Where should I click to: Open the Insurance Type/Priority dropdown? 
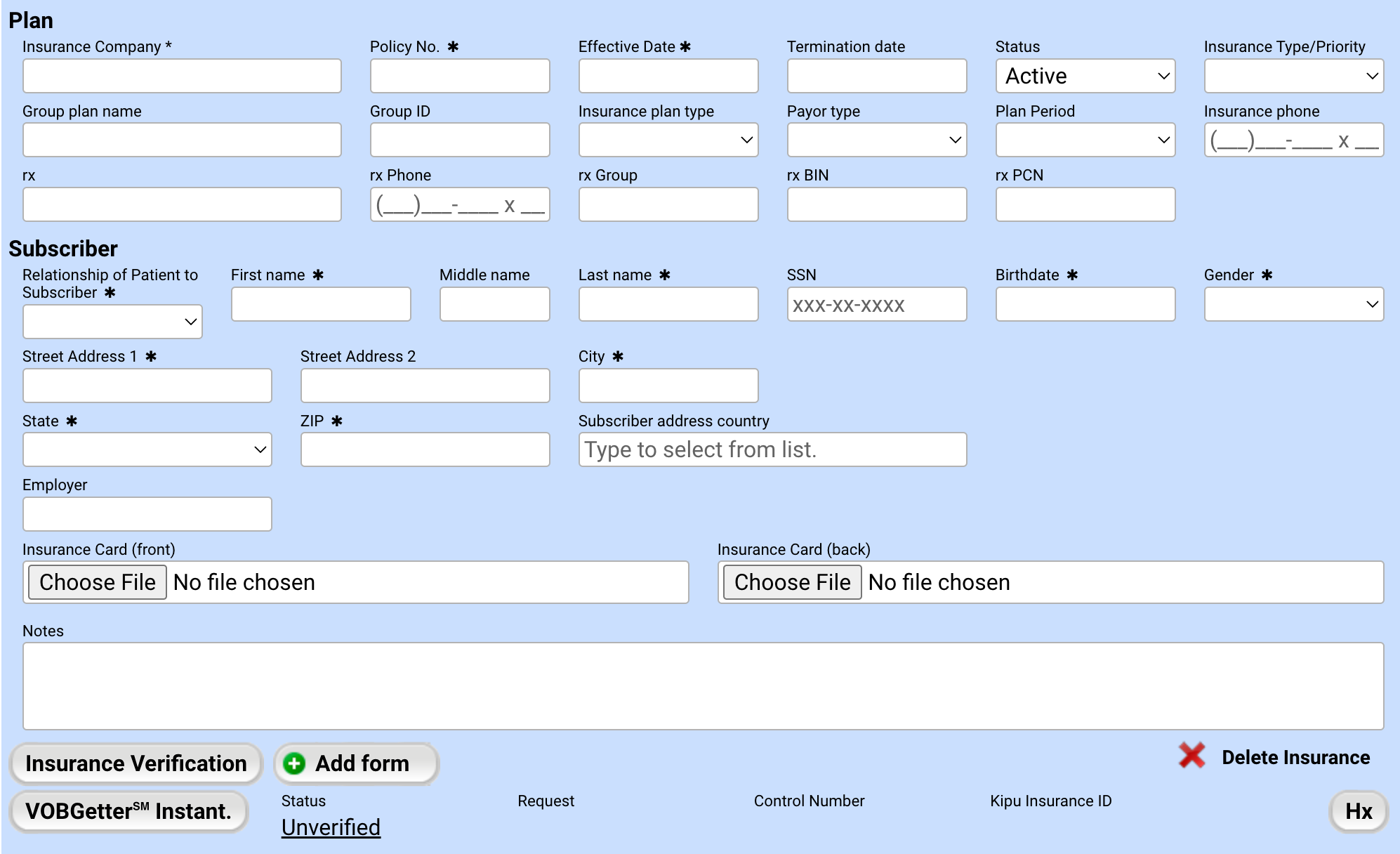tap(1293, 76)
